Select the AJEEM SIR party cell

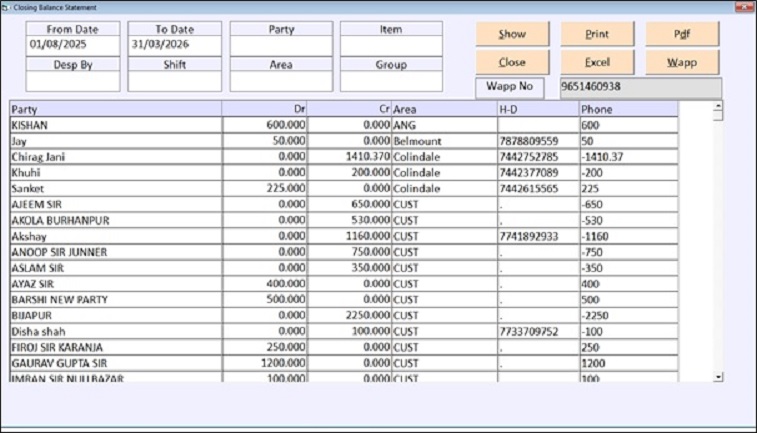[x=116, y=204]
